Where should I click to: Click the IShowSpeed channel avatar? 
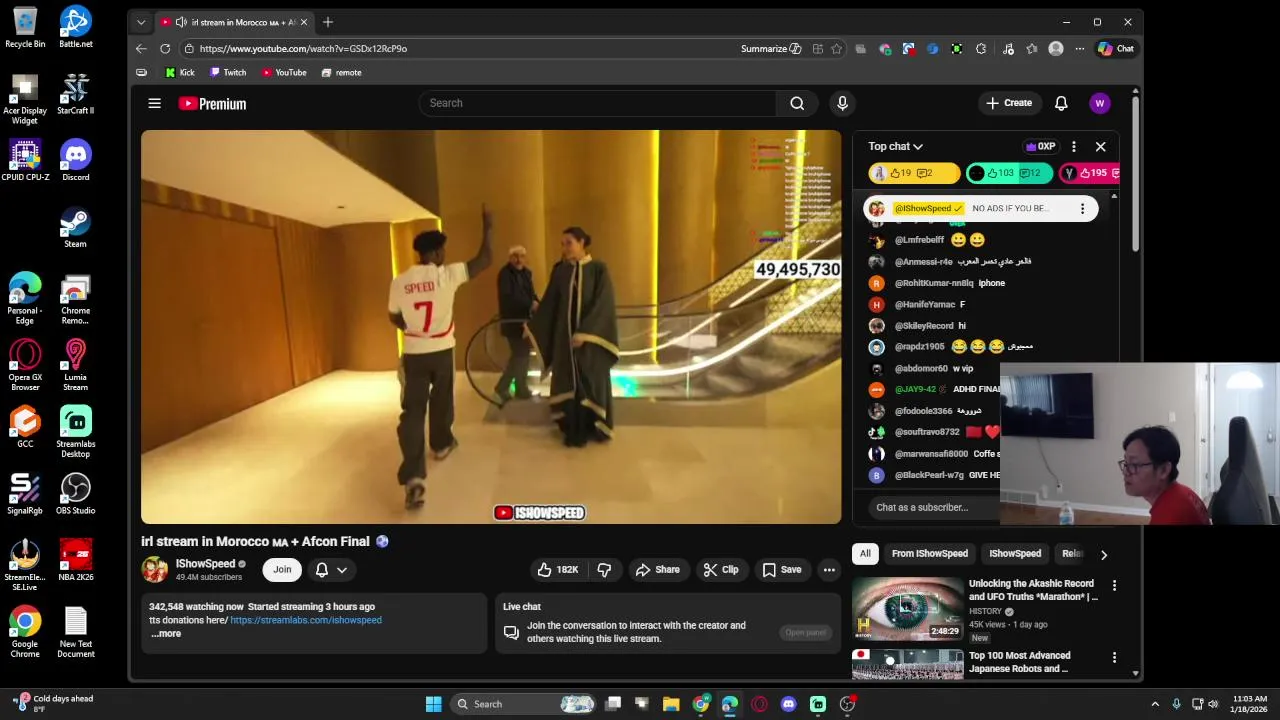155,569
